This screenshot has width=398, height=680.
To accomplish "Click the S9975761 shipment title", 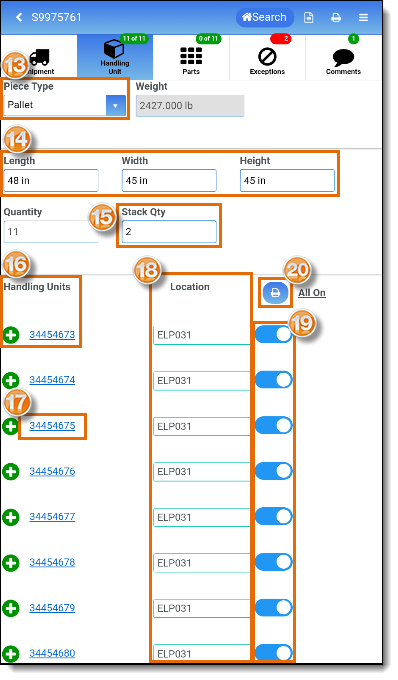I will 56,17.
